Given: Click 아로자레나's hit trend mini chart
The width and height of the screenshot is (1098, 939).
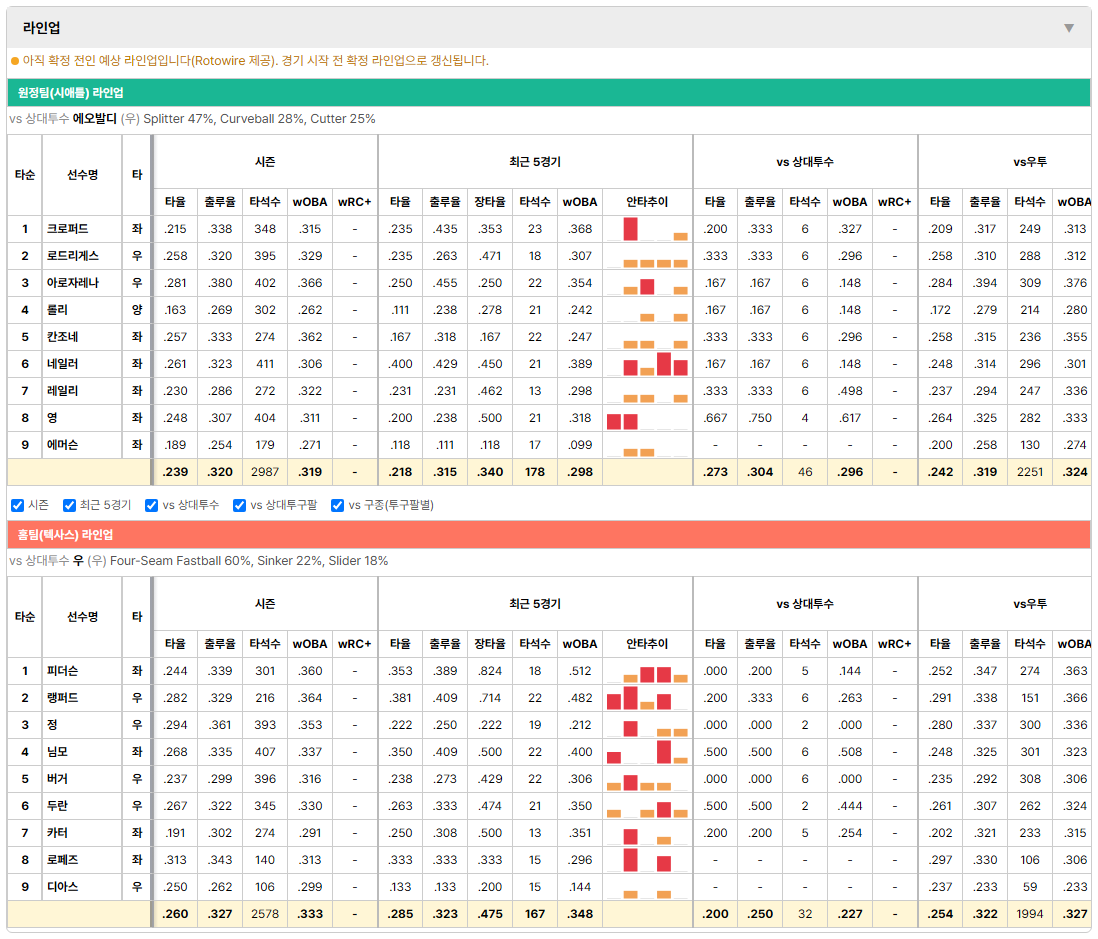Looking at the screenshot, I should [x=647, y=283].
